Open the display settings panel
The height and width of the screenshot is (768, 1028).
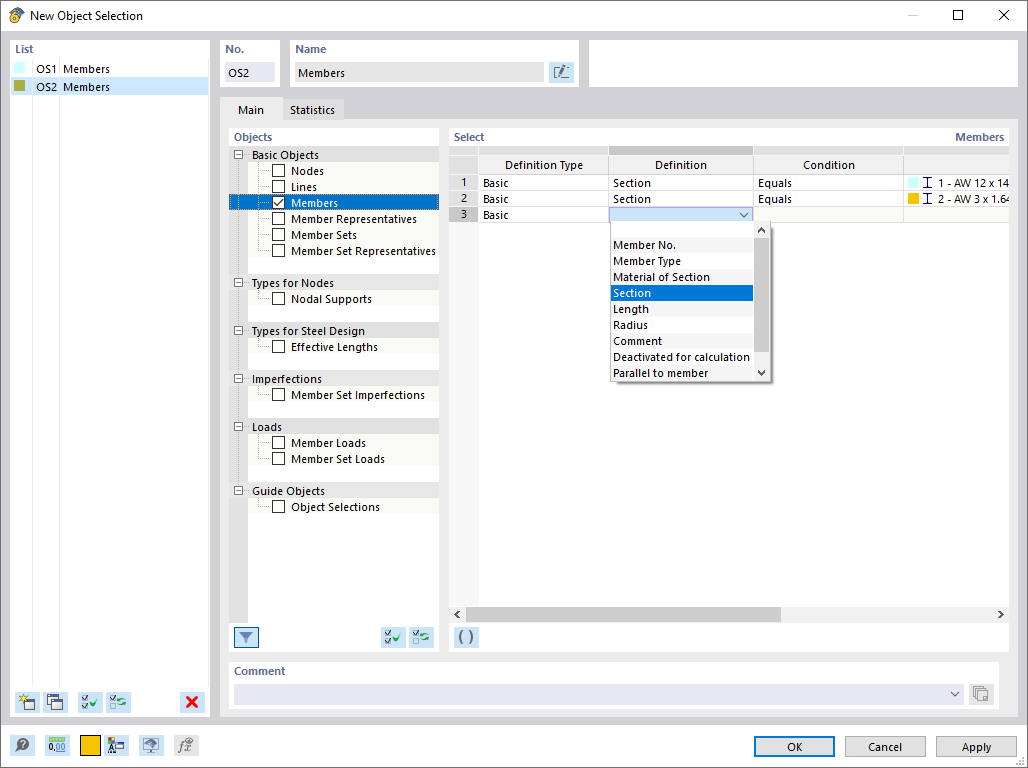pyautogui.click(x=151, y=745)
